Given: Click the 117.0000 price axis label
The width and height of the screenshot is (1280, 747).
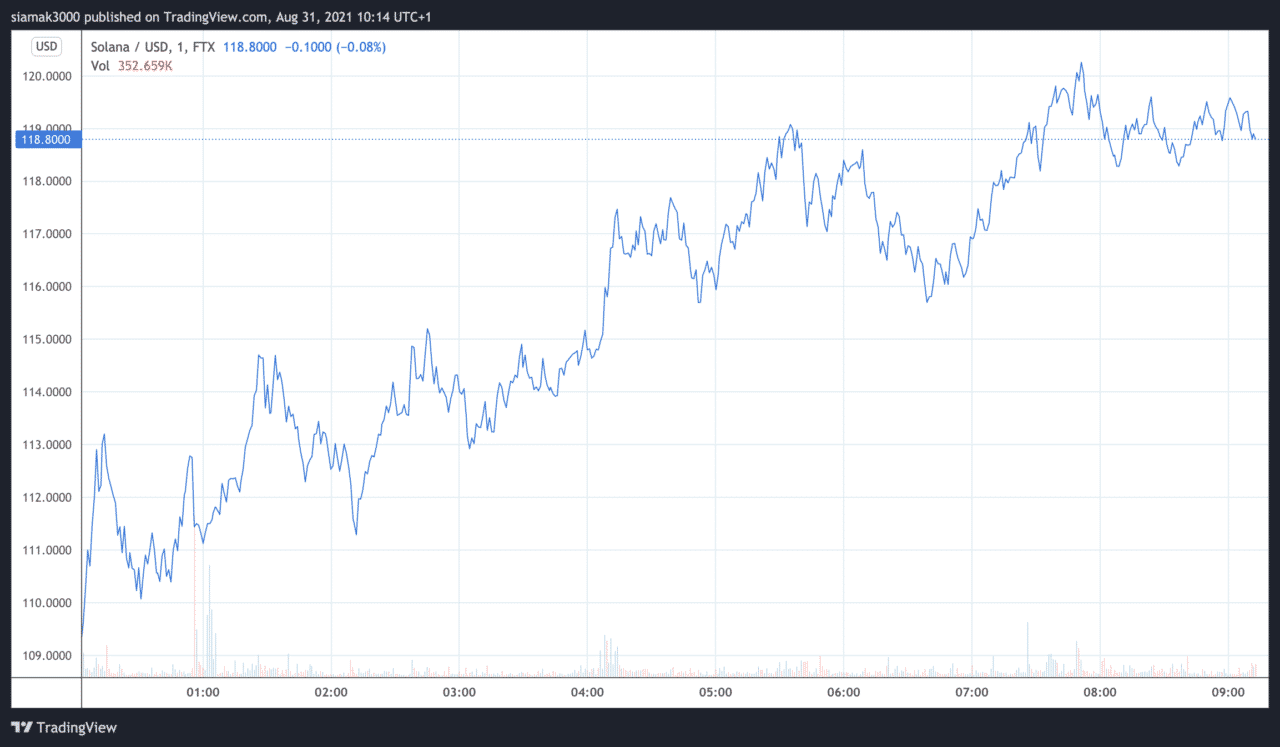Looking at the screenshot, I should 45,234.
